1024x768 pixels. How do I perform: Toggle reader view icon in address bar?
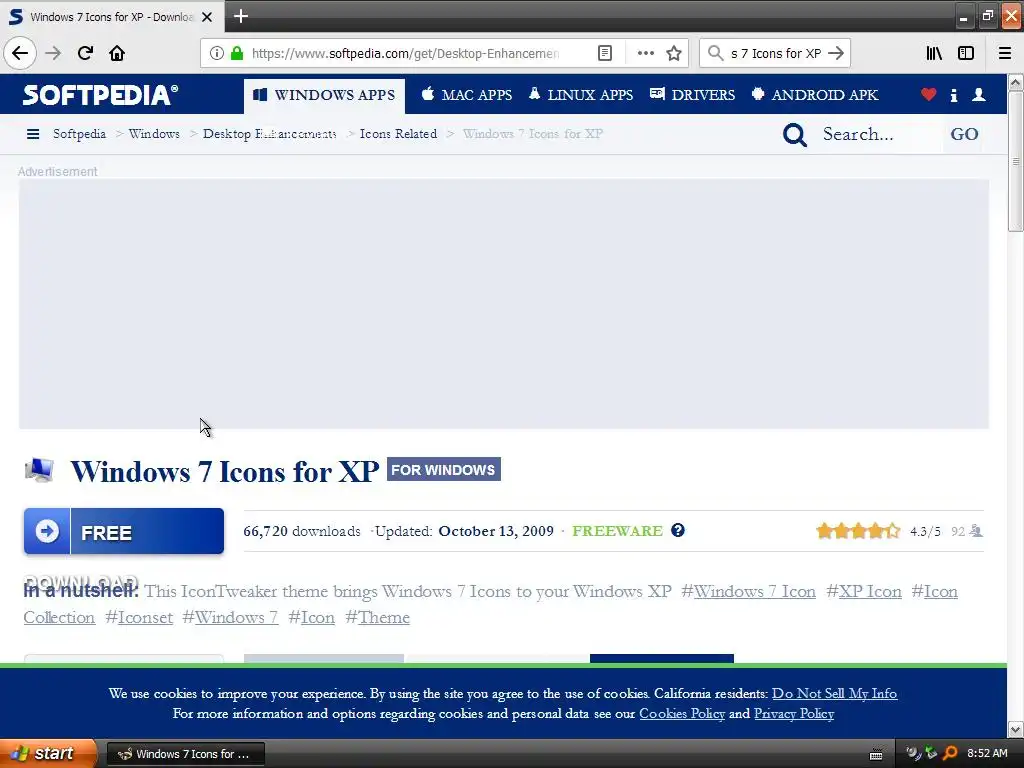click(x=605, y=53)
